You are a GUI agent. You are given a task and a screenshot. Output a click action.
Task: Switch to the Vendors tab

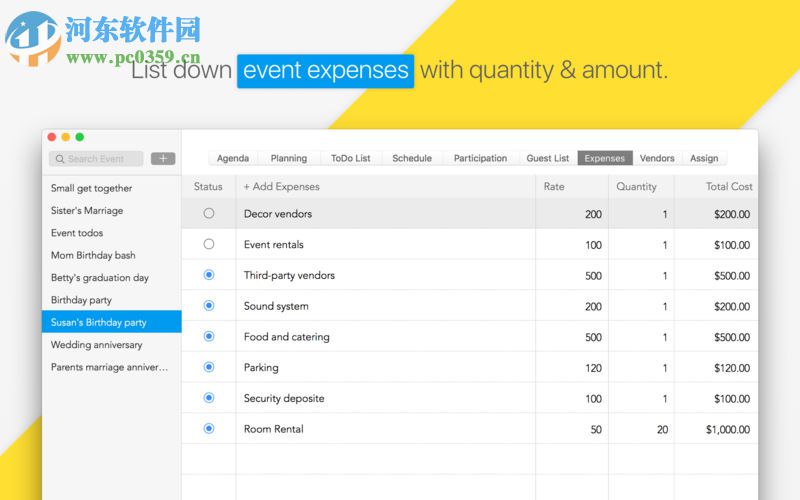(657, 158)
